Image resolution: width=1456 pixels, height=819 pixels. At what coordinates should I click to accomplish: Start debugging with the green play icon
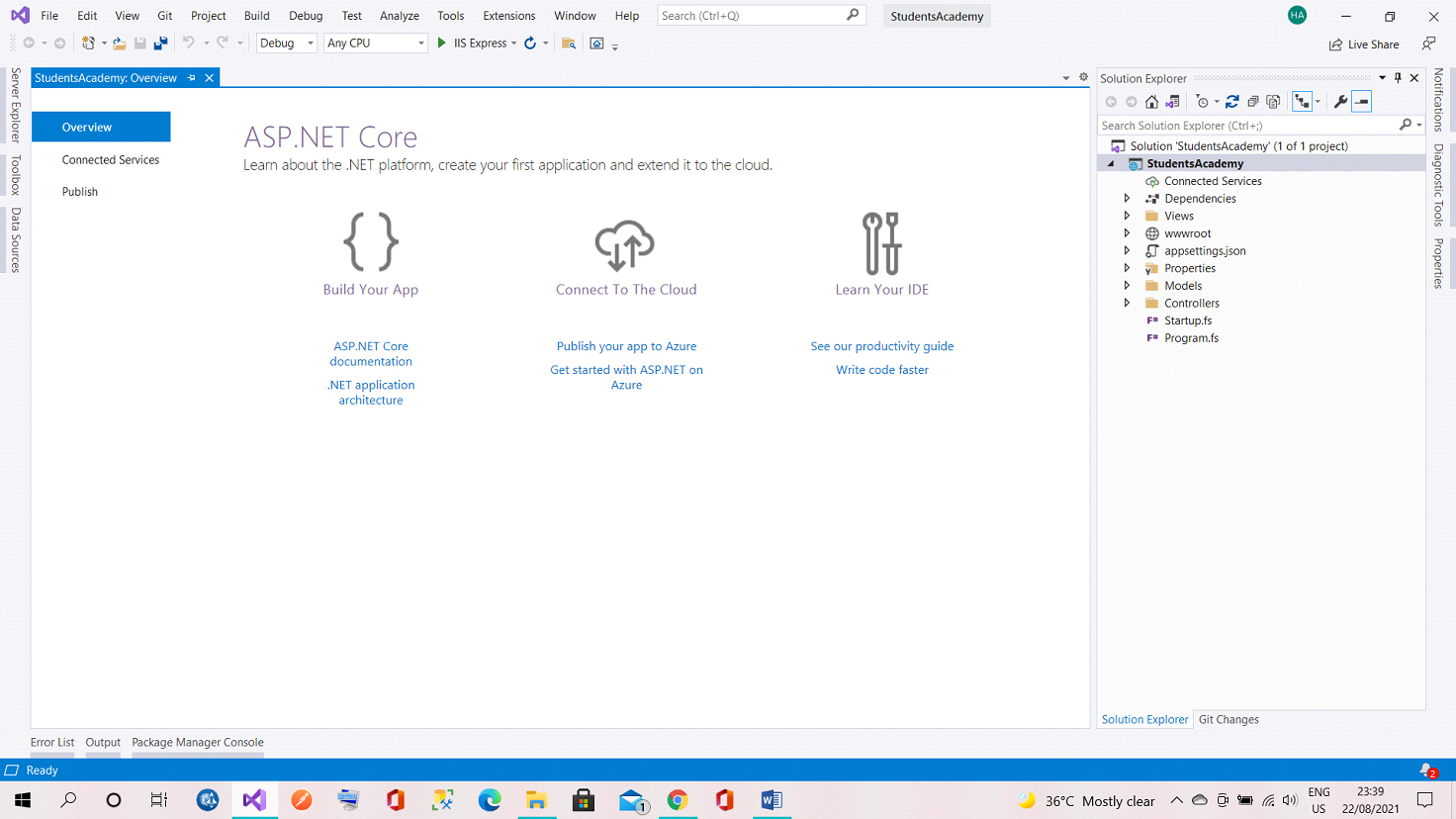tap(442, 44)
